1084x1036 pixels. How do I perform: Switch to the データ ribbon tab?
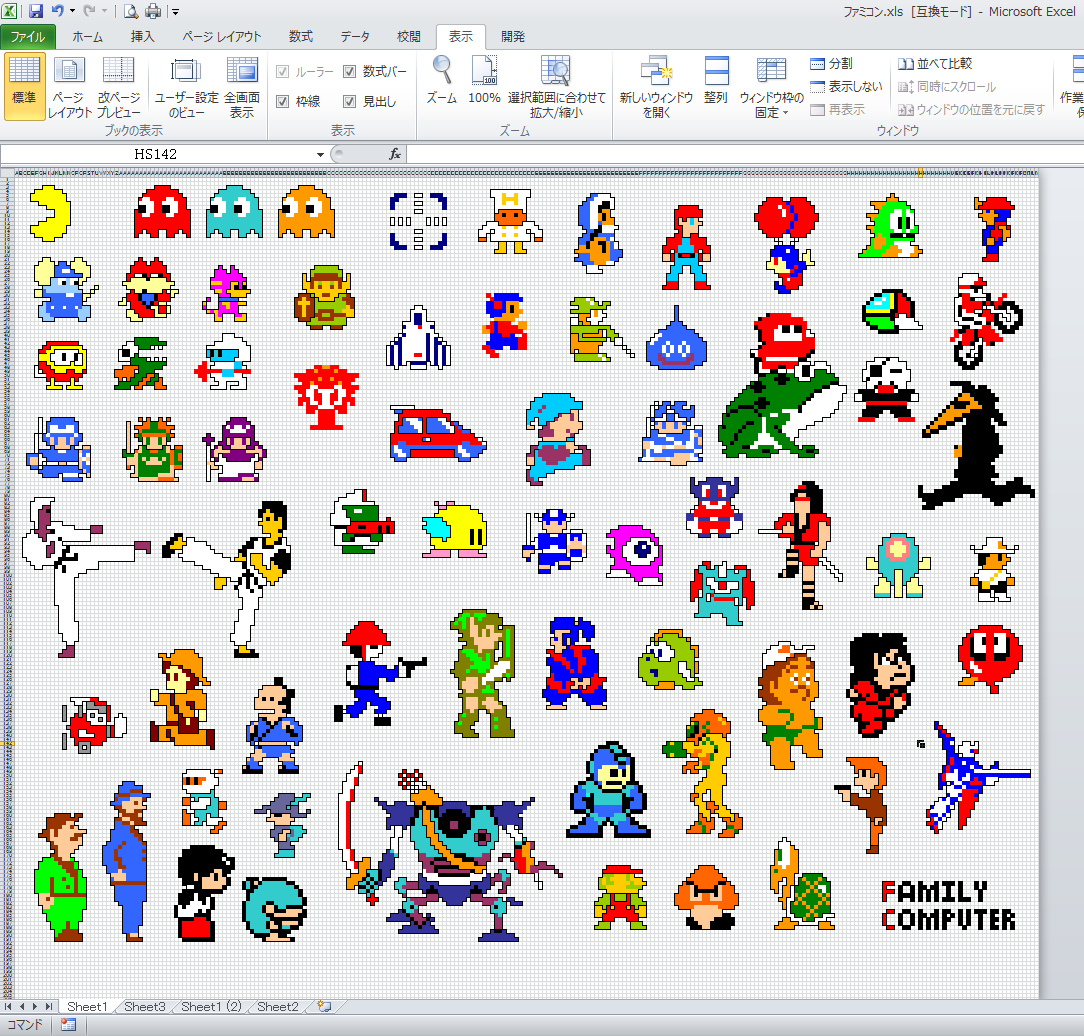tap(355, 37)
